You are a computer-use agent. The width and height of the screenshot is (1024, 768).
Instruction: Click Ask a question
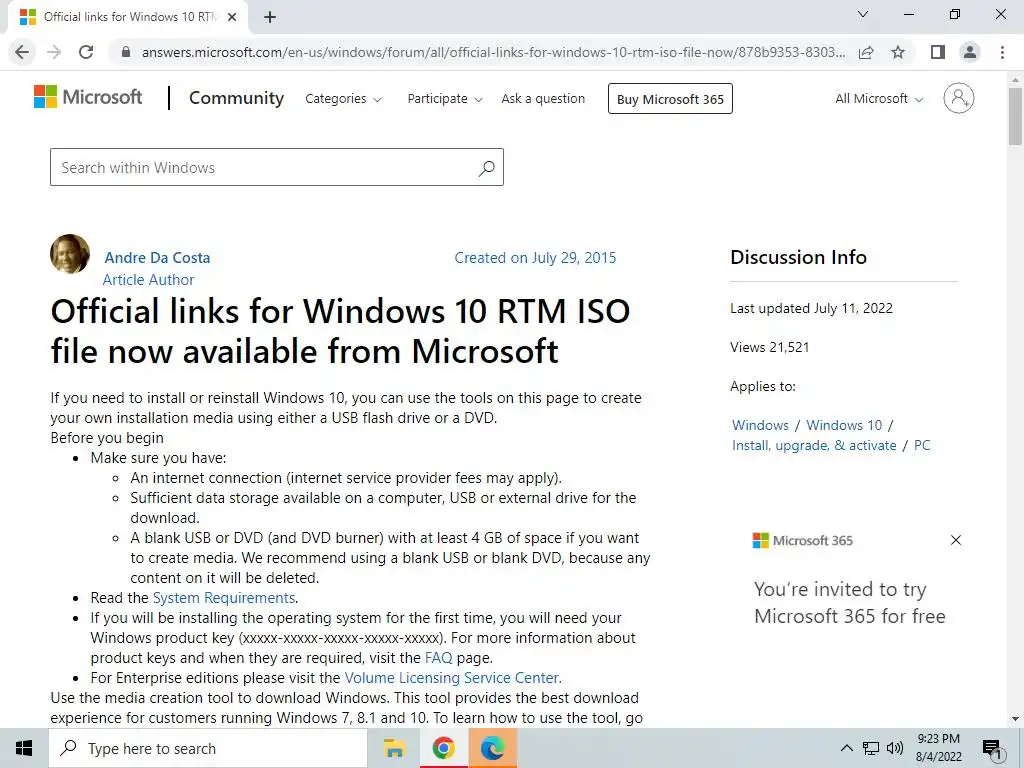(x=543, y=99)
